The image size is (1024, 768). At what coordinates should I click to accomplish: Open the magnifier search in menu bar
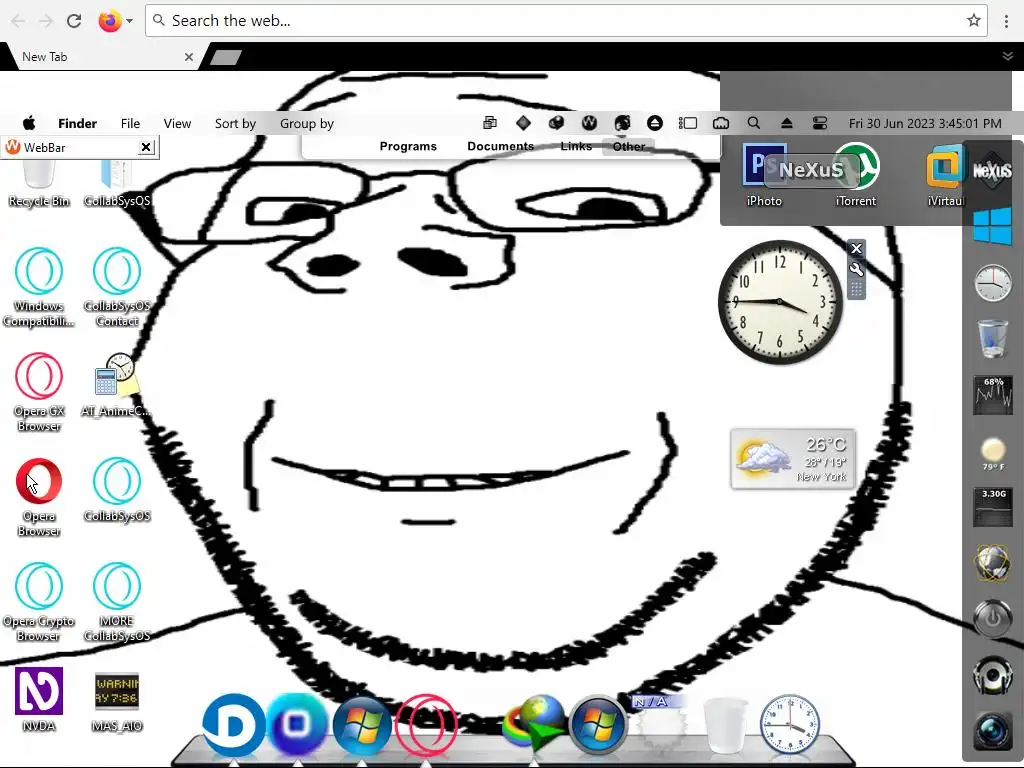[754, 123]
